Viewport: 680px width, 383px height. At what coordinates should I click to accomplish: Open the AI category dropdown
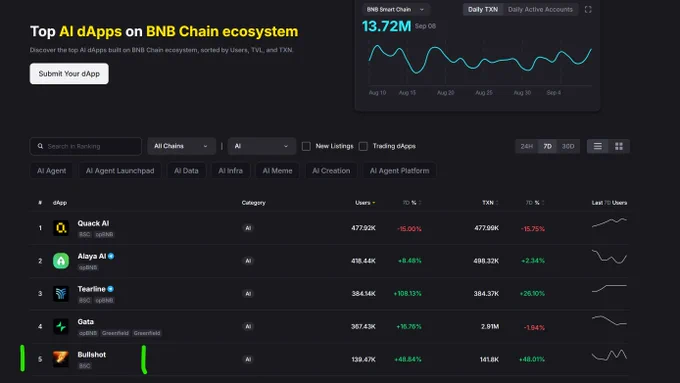coord(262,146)
